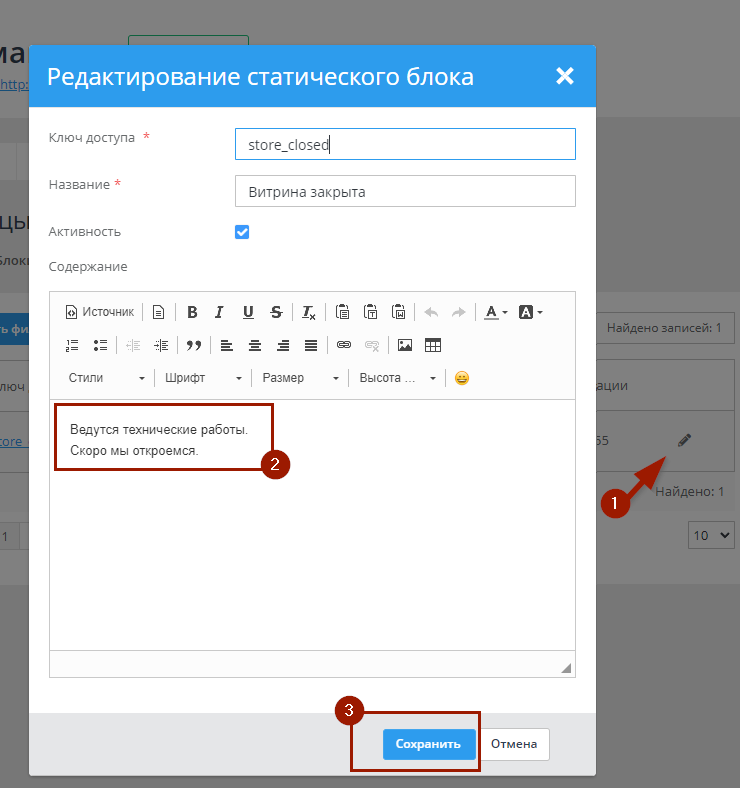Open the emoji picker in the toolbar

pos(462,378)
